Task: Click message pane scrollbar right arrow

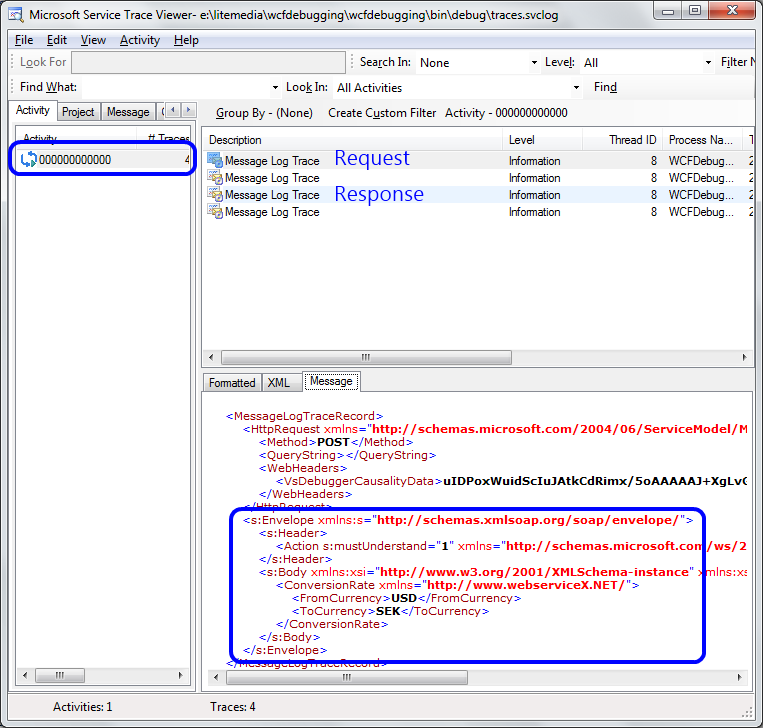Action: pos(740,677)
